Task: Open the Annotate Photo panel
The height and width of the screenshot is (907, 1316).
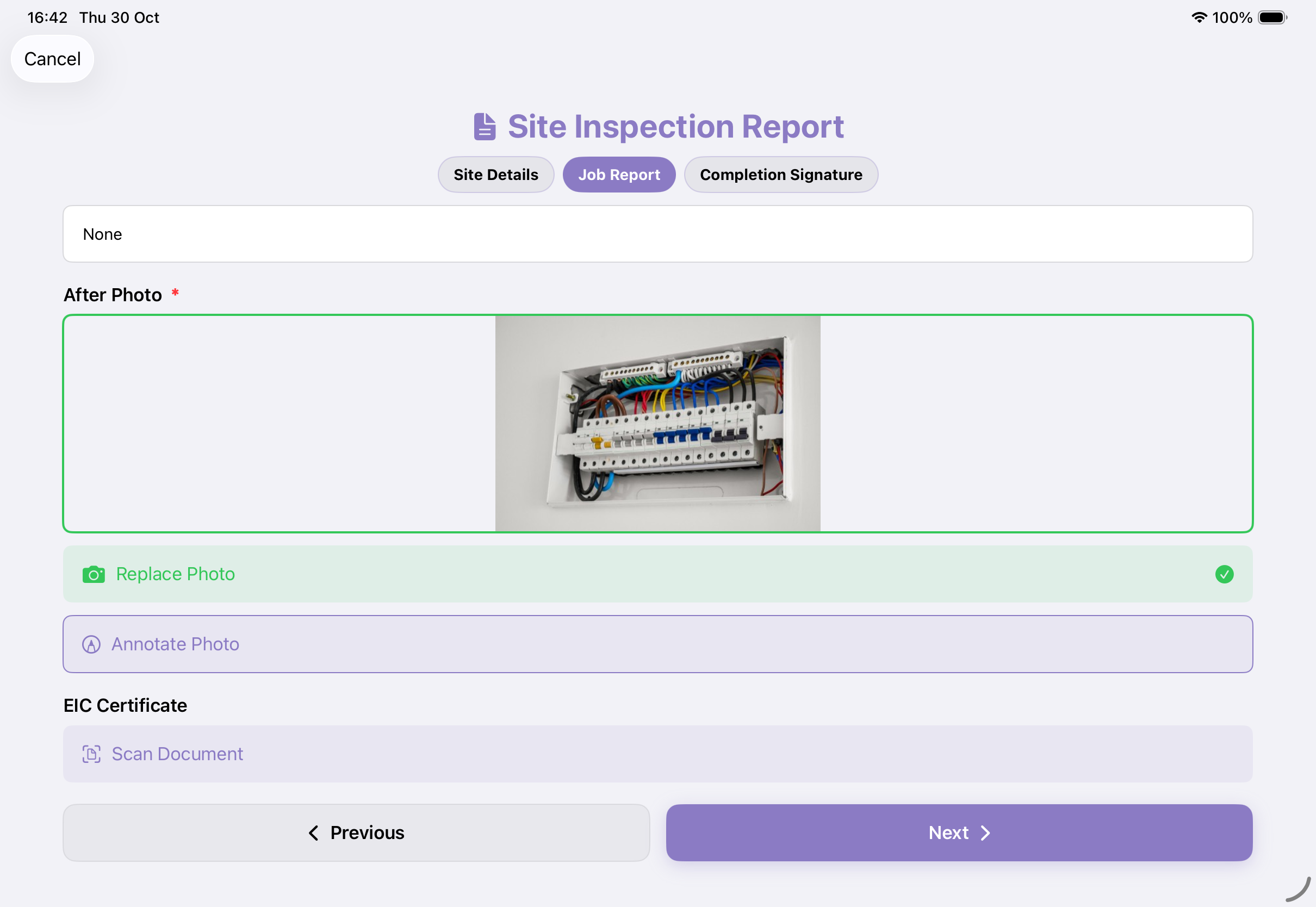Action: click(x=657, y=644)
